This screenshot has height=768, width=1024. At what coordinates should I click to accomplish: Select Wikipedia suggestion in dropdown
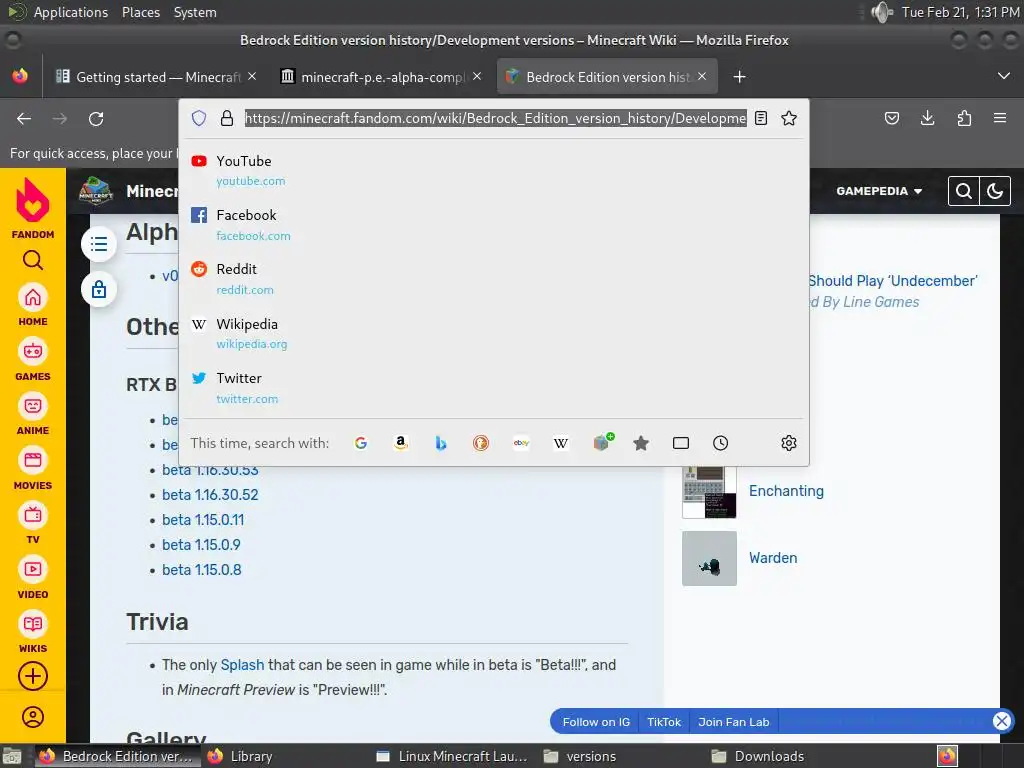pos(494,333)
